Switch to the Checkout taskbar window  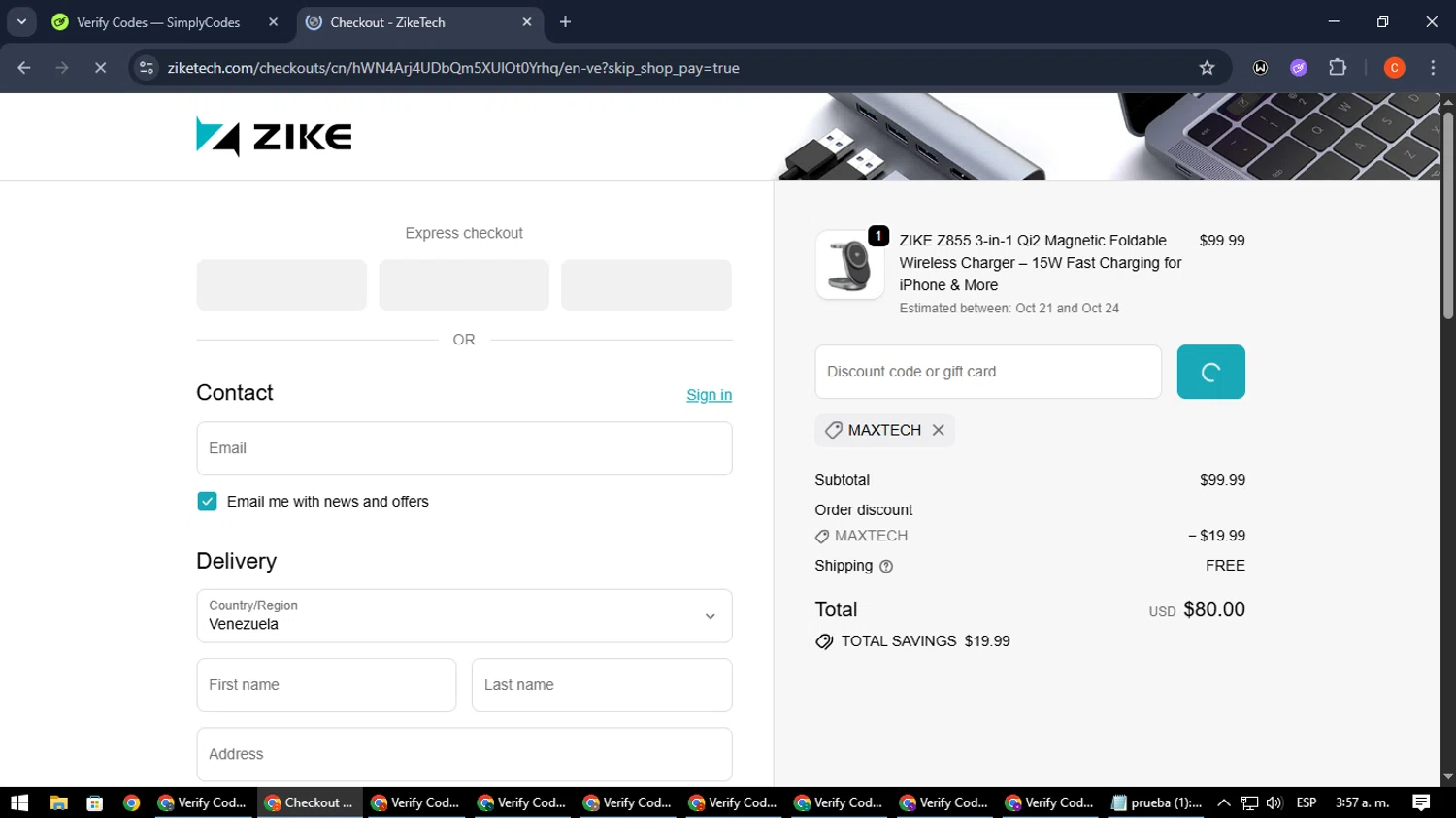pos(310,802)
